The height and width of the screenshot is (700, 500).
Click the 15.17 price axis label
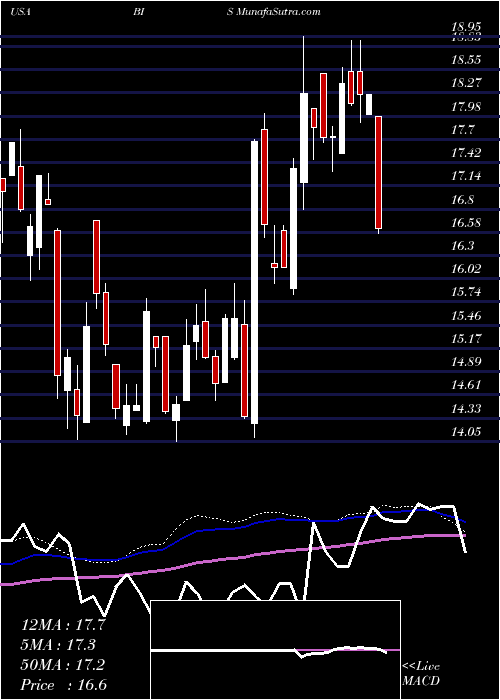click(466, 338)
